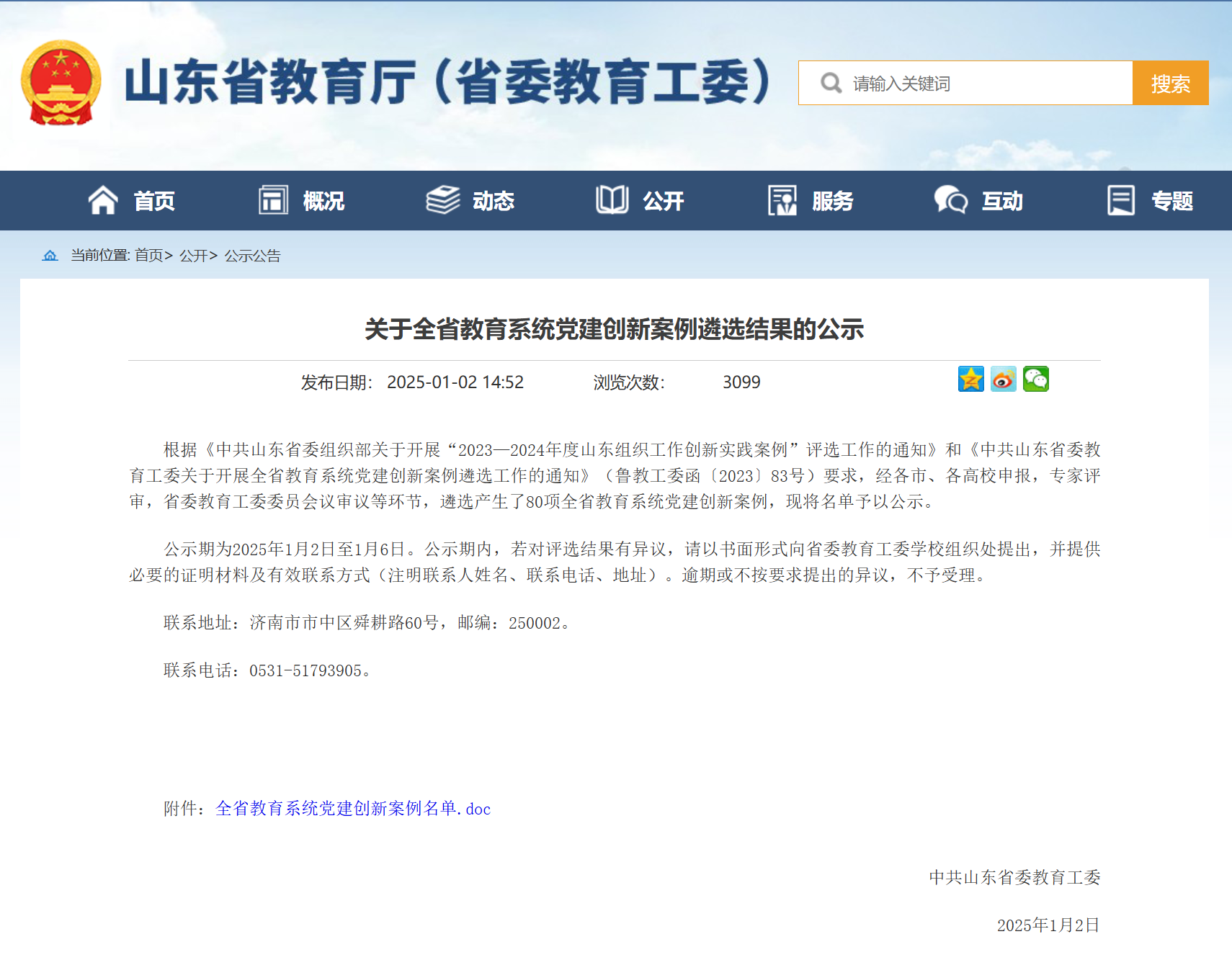
Task: Open 公示公告 breadcrumb link
Action: click(252, 256)
